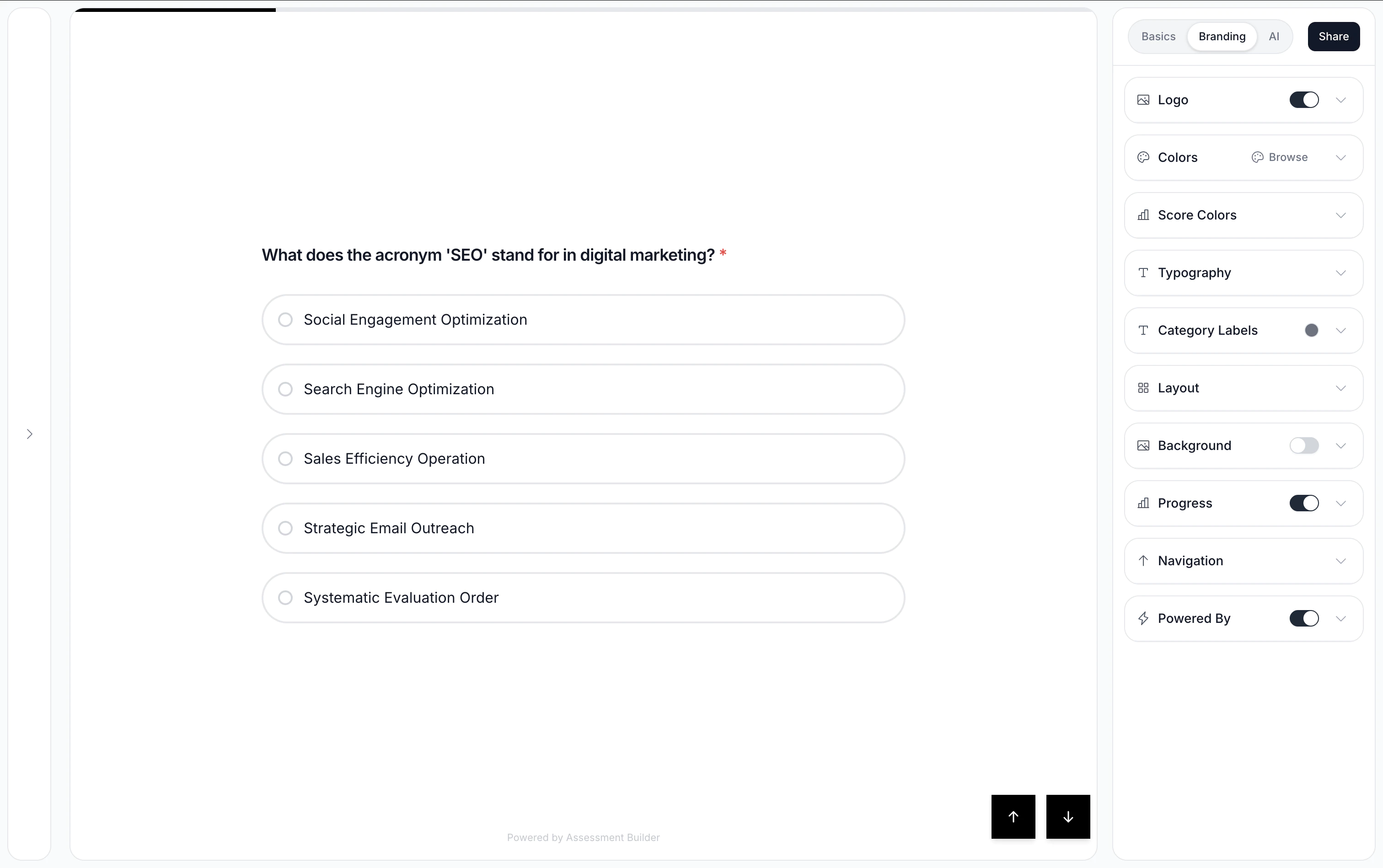The width and height of the screenshot is (1383, 868).
Task: Expand the Typography section
Action: tap(1342, 273)
